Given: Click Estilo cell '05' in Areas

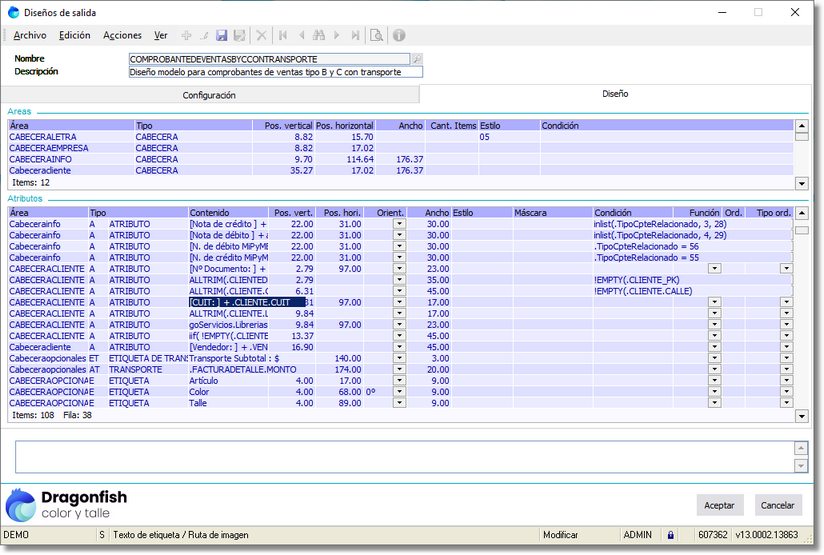Looking at the screenshot, I should pyautogui.click(x=509, y=137).
